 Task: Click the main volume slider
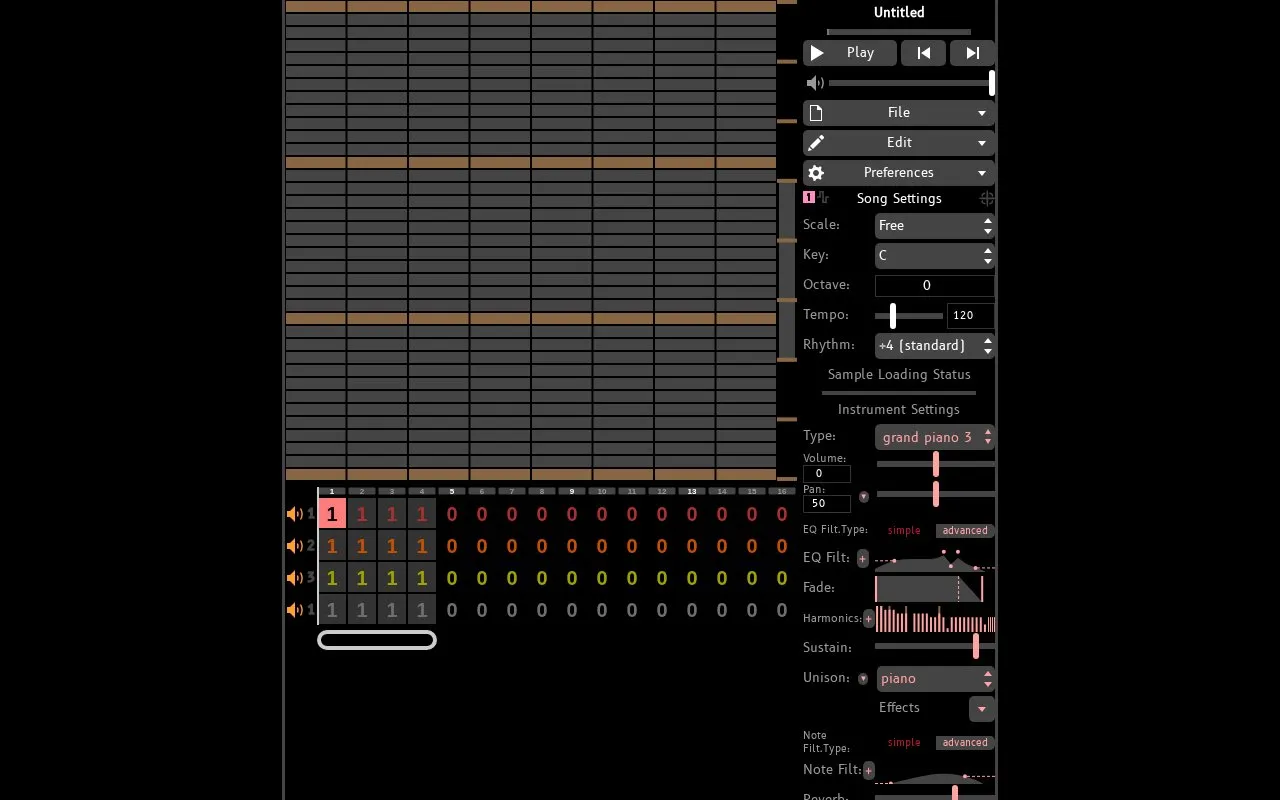point(911,83)
